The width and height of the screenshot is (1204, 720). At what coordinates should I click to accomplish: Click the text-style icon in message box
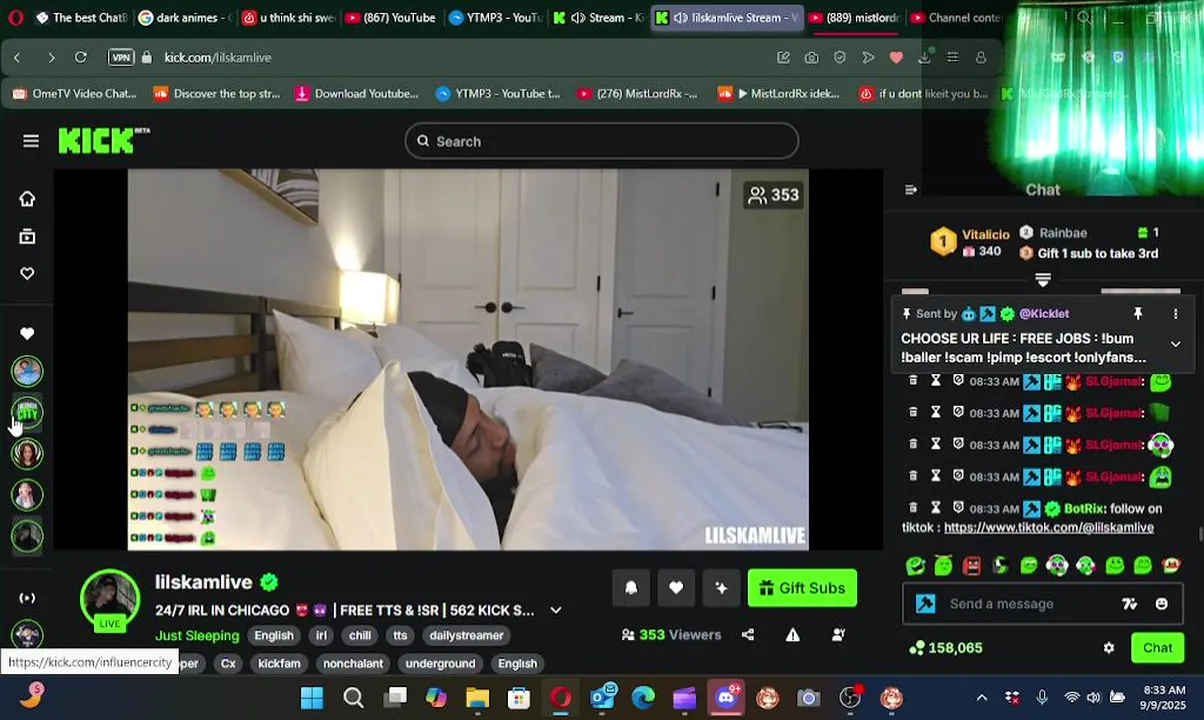click(x=1130, y=604)
